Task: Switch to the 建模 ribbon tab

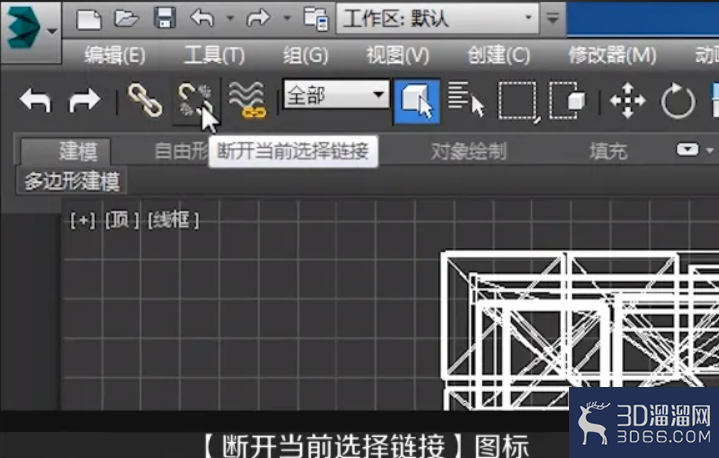Action: (65, 151)
